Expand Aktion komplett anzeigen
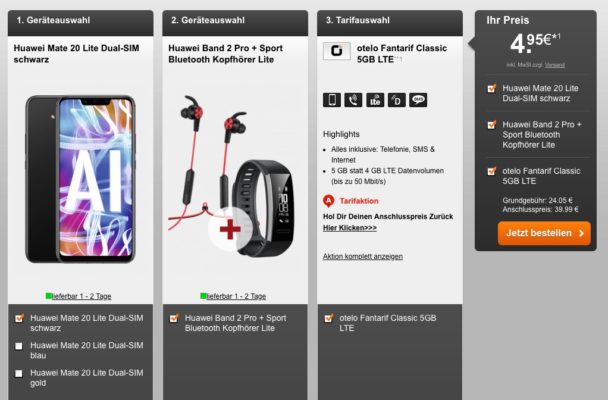 [x=363, y=256]
